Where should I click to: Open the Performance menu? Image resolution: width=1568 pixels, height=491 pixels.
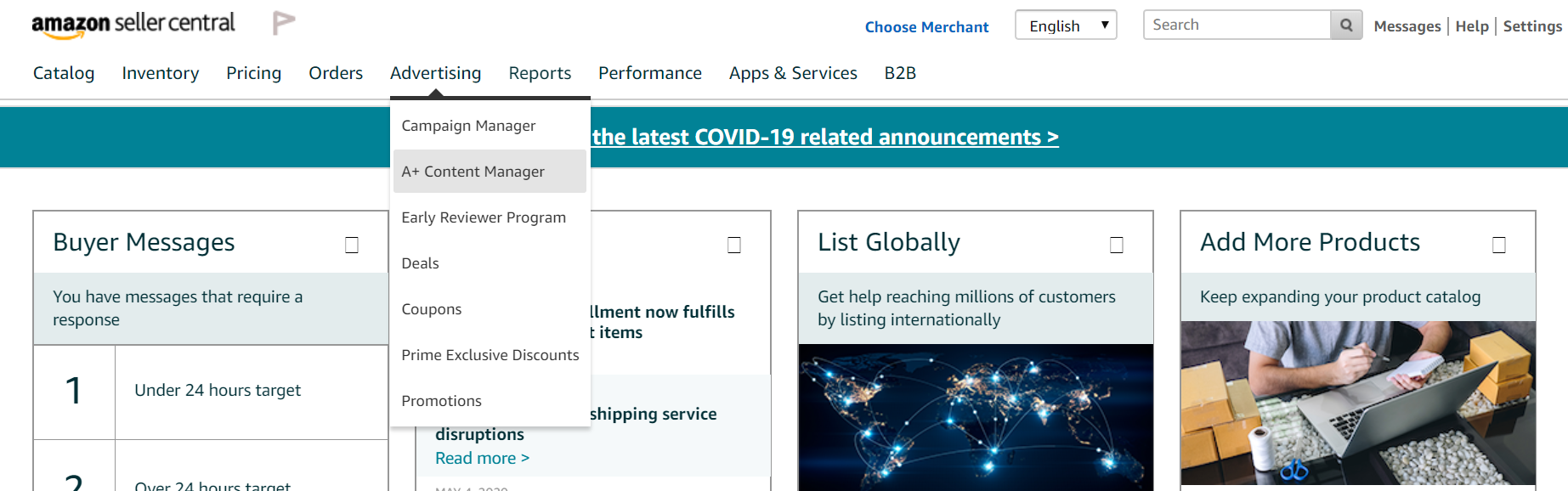point(650,73)
